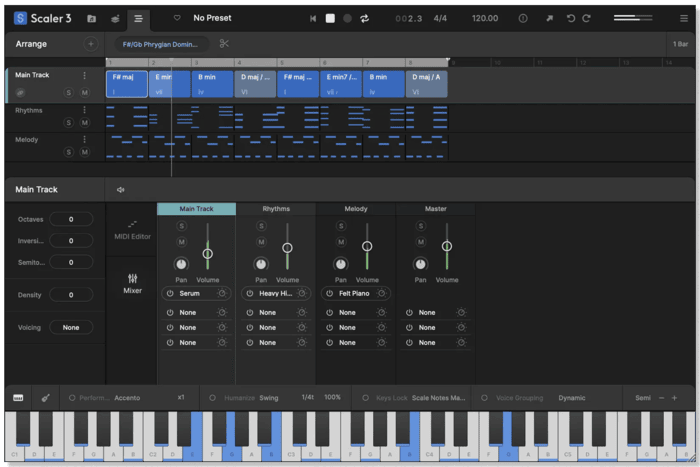Image resolution: width=700 pixels, height=467 pixels.
Task: Open Serum plugin settings gear
Action: pyautogui.click(x=222, y=294)
